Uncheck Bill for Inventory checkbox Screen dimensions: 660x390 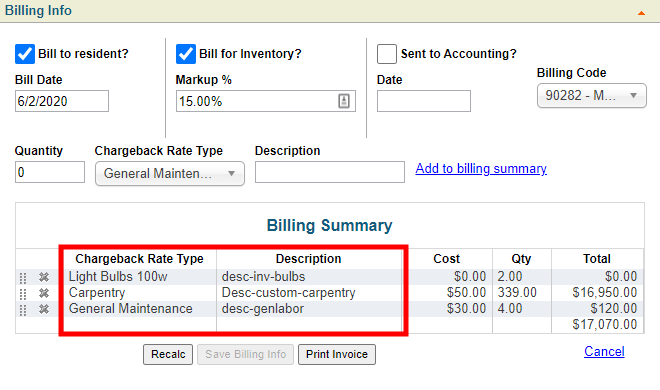[186, 54]
